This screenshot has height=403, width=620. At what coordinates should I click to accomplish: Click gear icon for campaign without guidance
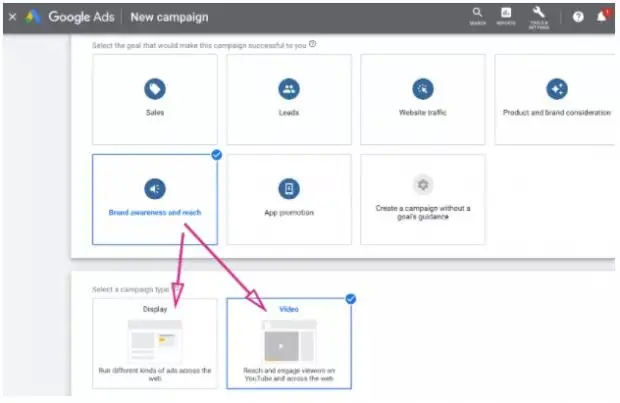(x=423, y=184)
